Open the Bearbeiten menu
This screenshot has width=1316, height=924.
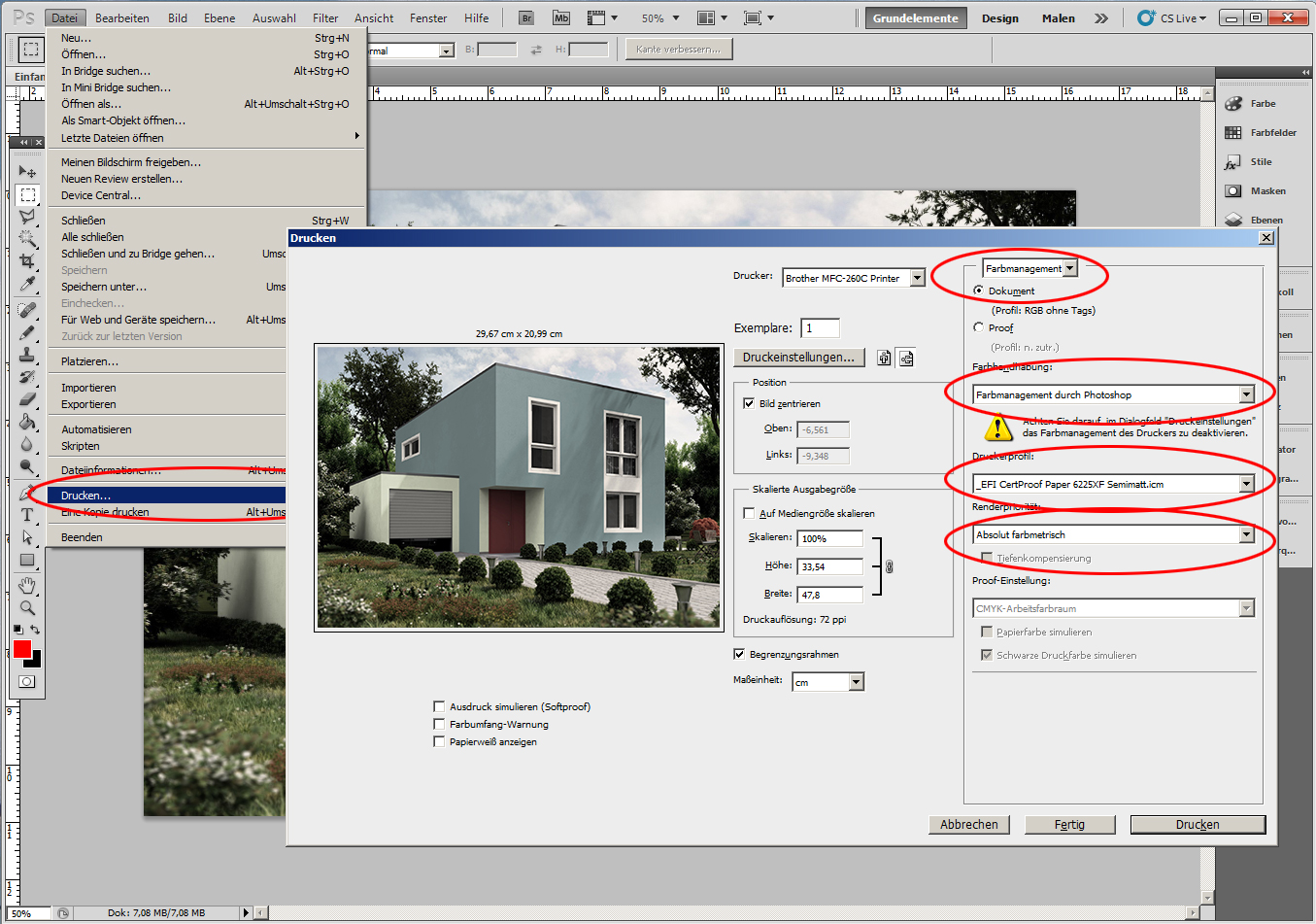pyautogui.click(x=122, y=17)
